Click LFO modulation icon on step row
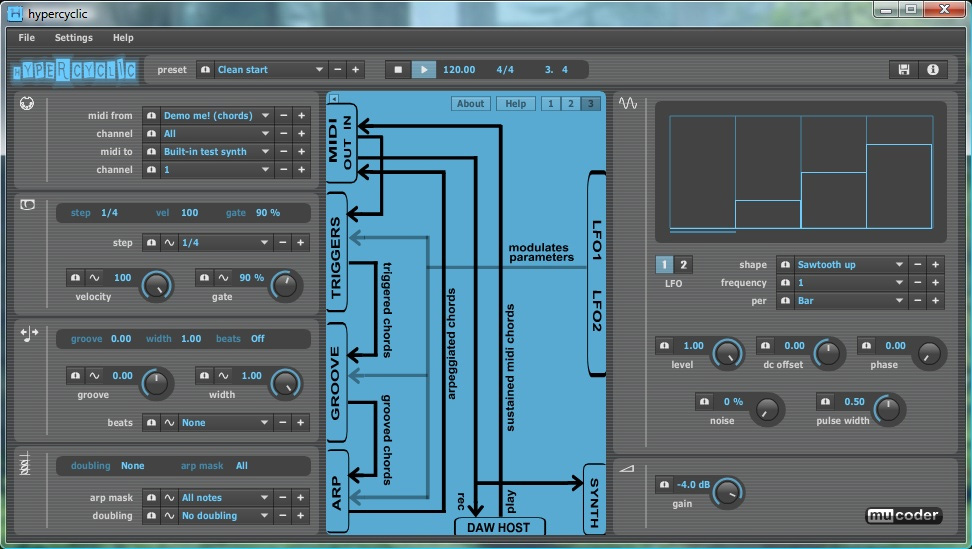Screen dimensions: 972x549 coord(169,242)
